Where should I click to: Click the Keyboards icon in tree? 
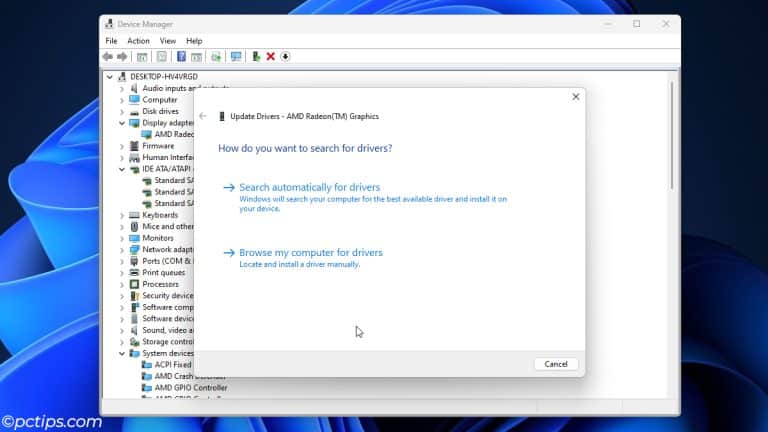tap(134, 215)
